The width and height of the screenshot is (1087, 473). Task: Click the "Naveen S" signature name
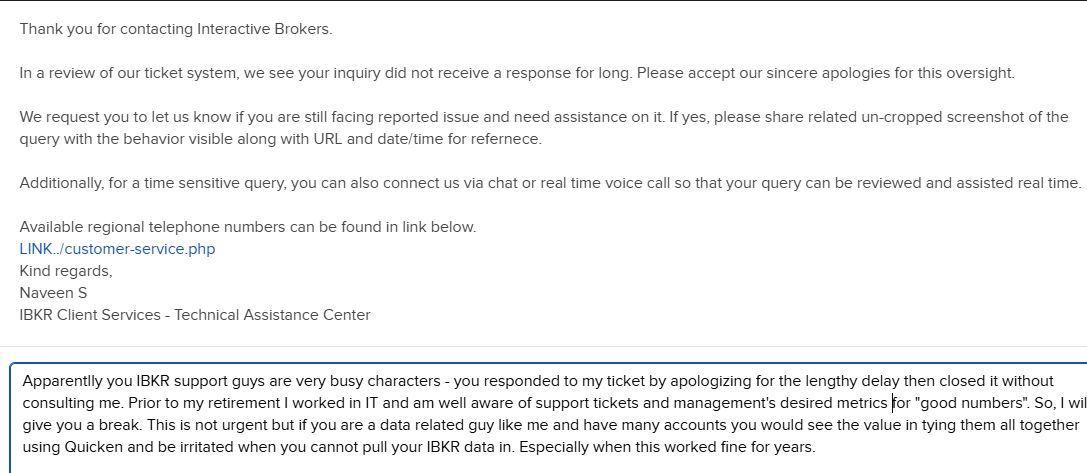[x=52, y=293]
